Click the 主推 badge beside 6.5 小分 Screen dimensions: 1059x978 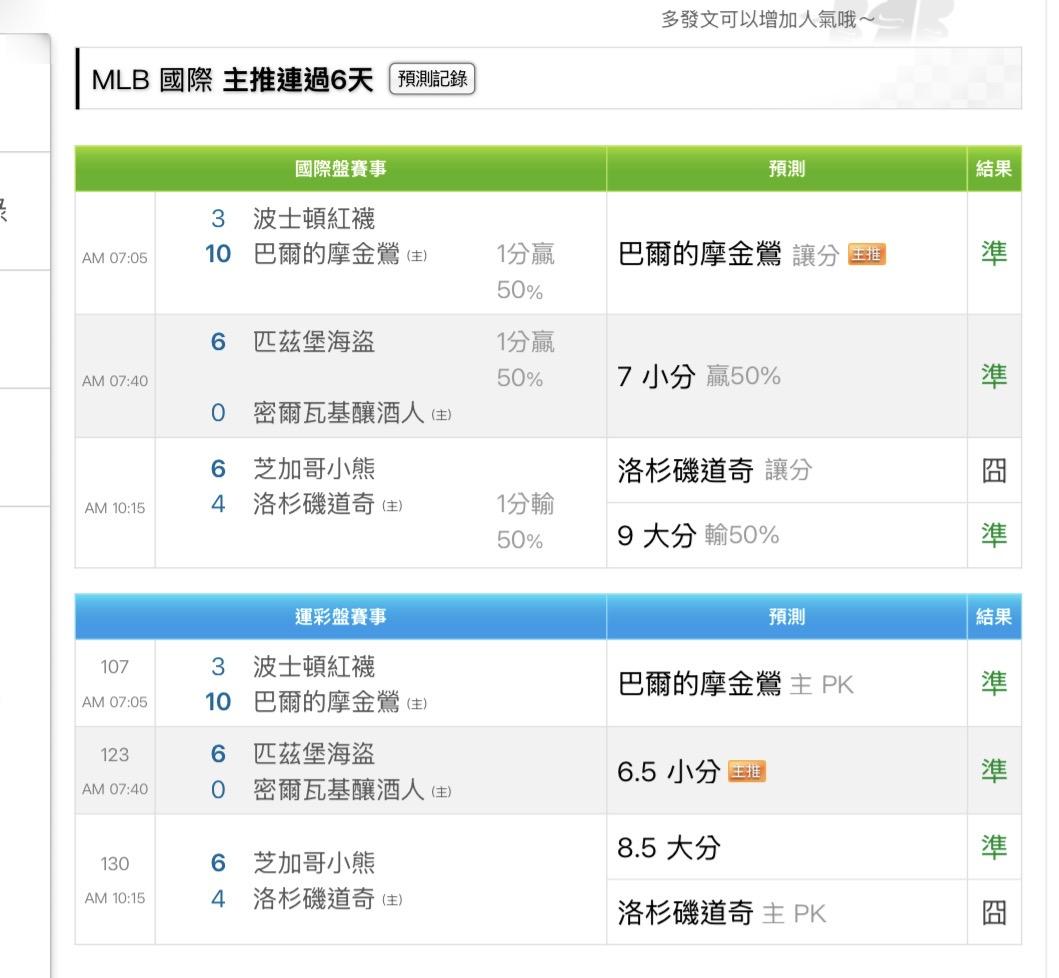click(747, 771)
